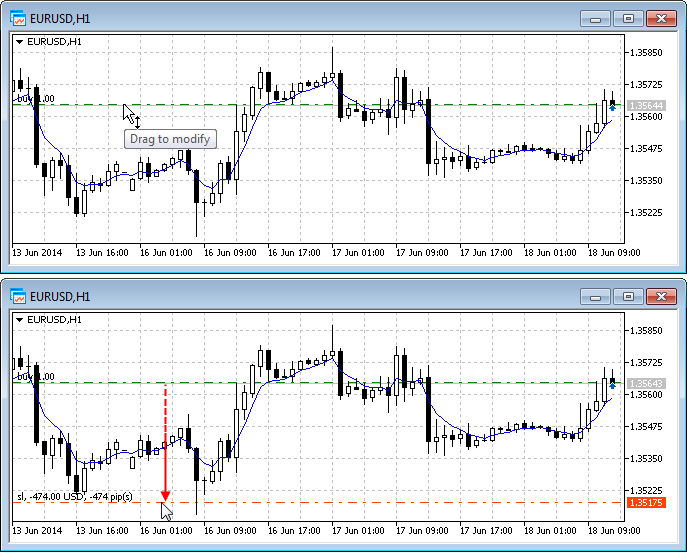Click the chart icon in the bottom window title bar
The width and height of the screenshot is (687, 552).
click(x=18, y=296)
